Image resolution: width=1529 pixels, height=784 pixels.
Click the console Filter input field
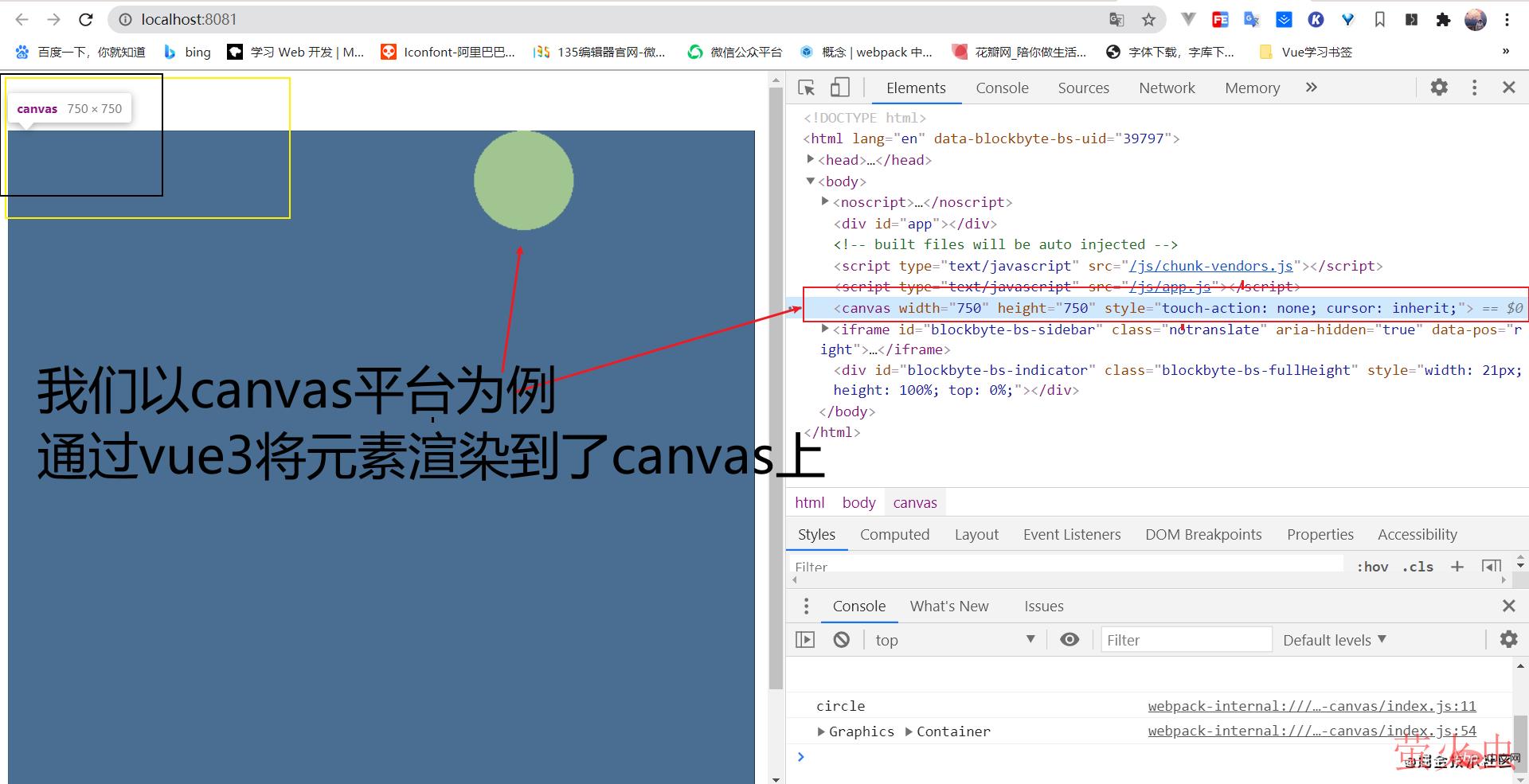[x=1186, y=640]
